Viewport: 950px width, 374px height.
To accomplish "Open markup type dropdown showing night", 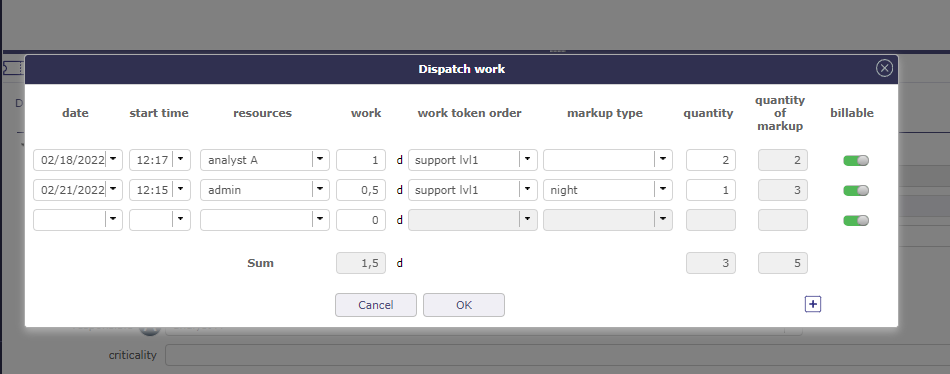I will pos(663,190).
